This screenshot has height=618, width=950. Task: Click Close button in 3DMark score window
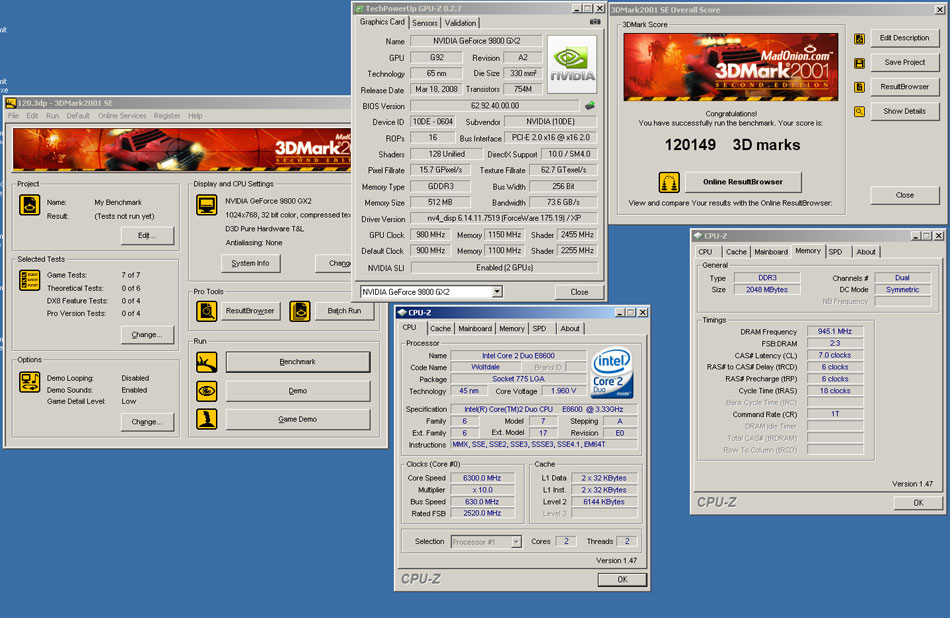tap(905, 195)
